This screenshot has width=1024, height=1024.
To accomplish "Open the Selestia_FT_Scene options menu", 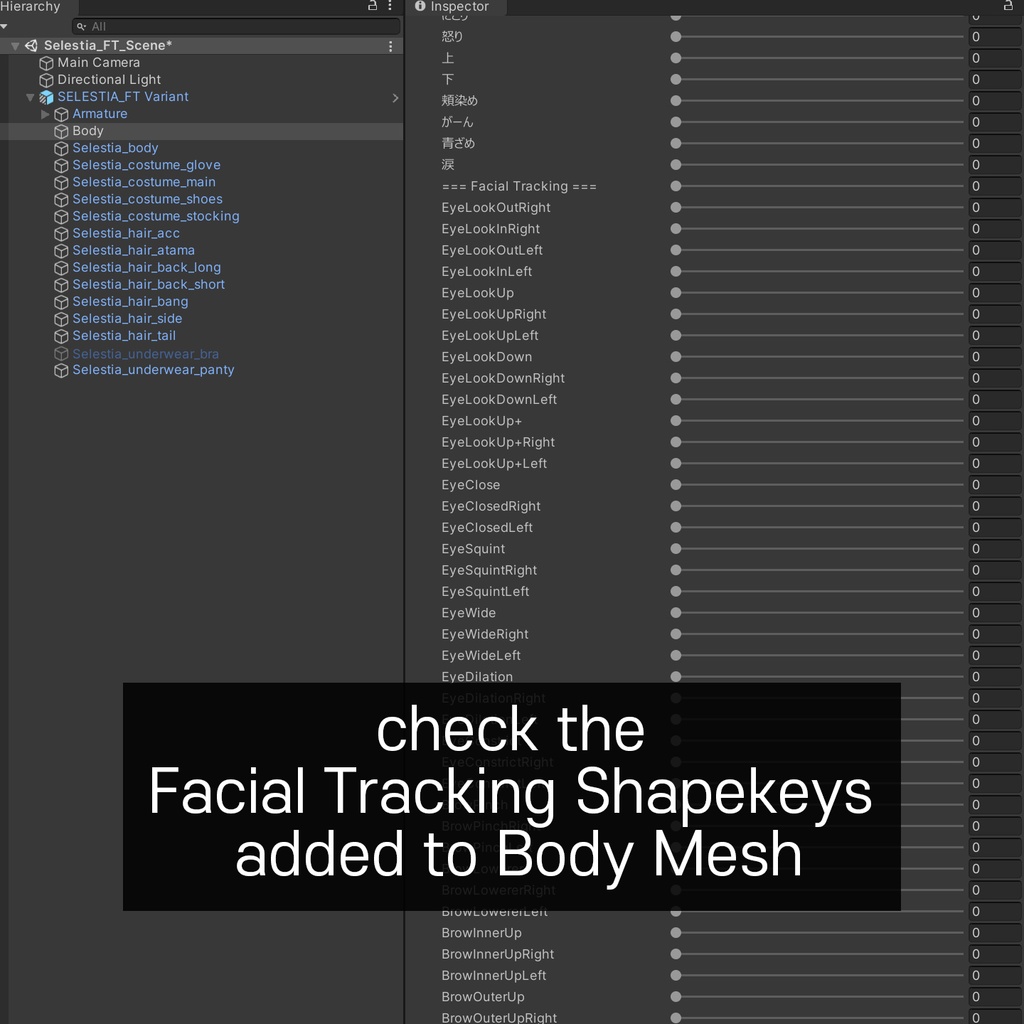I will point(390,45).
